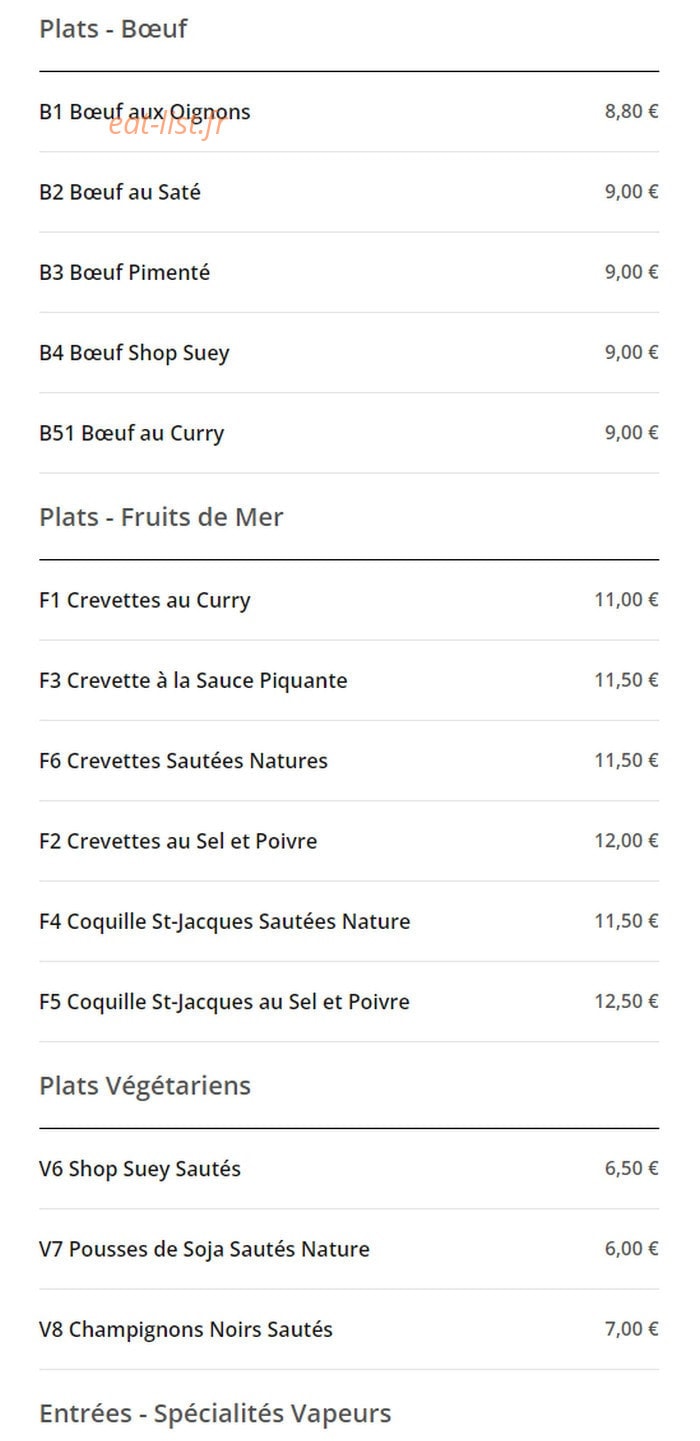700x1441 pixels.
Task: Open B51 Bœuf au Curry item
Action: coord(349,433)
